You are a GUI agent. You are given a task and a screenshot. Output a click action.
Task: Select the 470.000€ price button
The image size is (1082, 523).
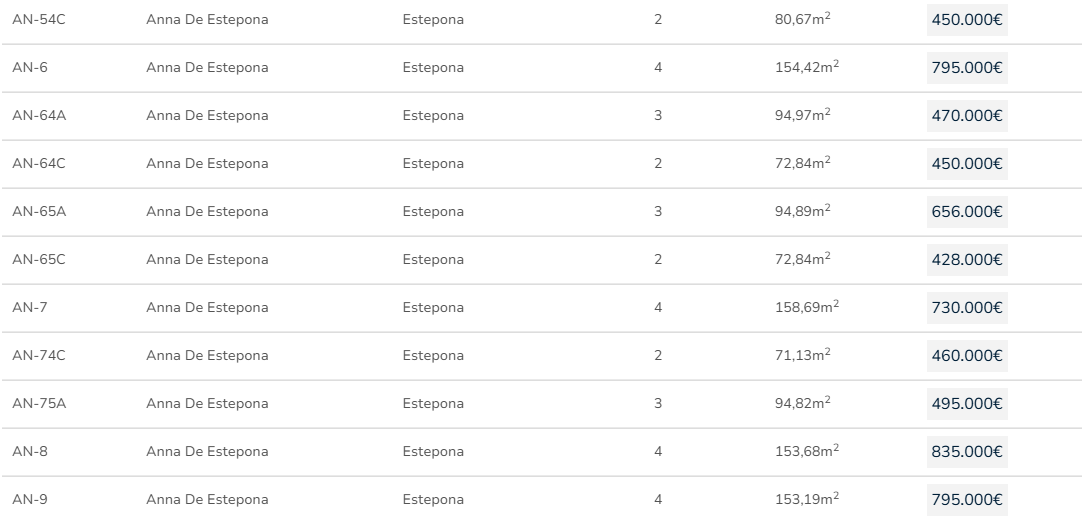tap(966, 116)
